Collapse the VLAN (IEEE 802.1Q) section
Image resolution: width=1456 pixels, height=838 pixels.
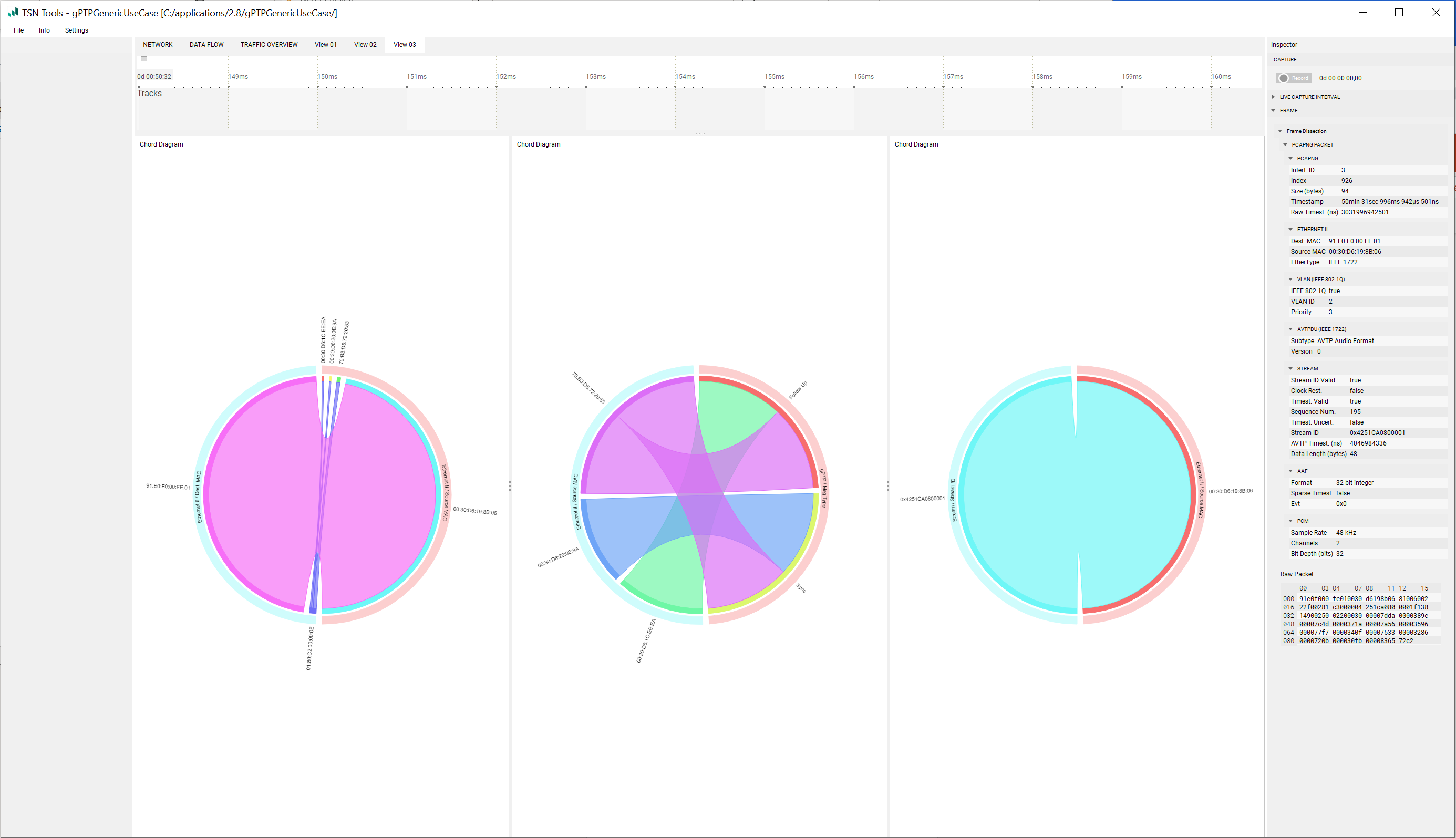coord(1290,279)
